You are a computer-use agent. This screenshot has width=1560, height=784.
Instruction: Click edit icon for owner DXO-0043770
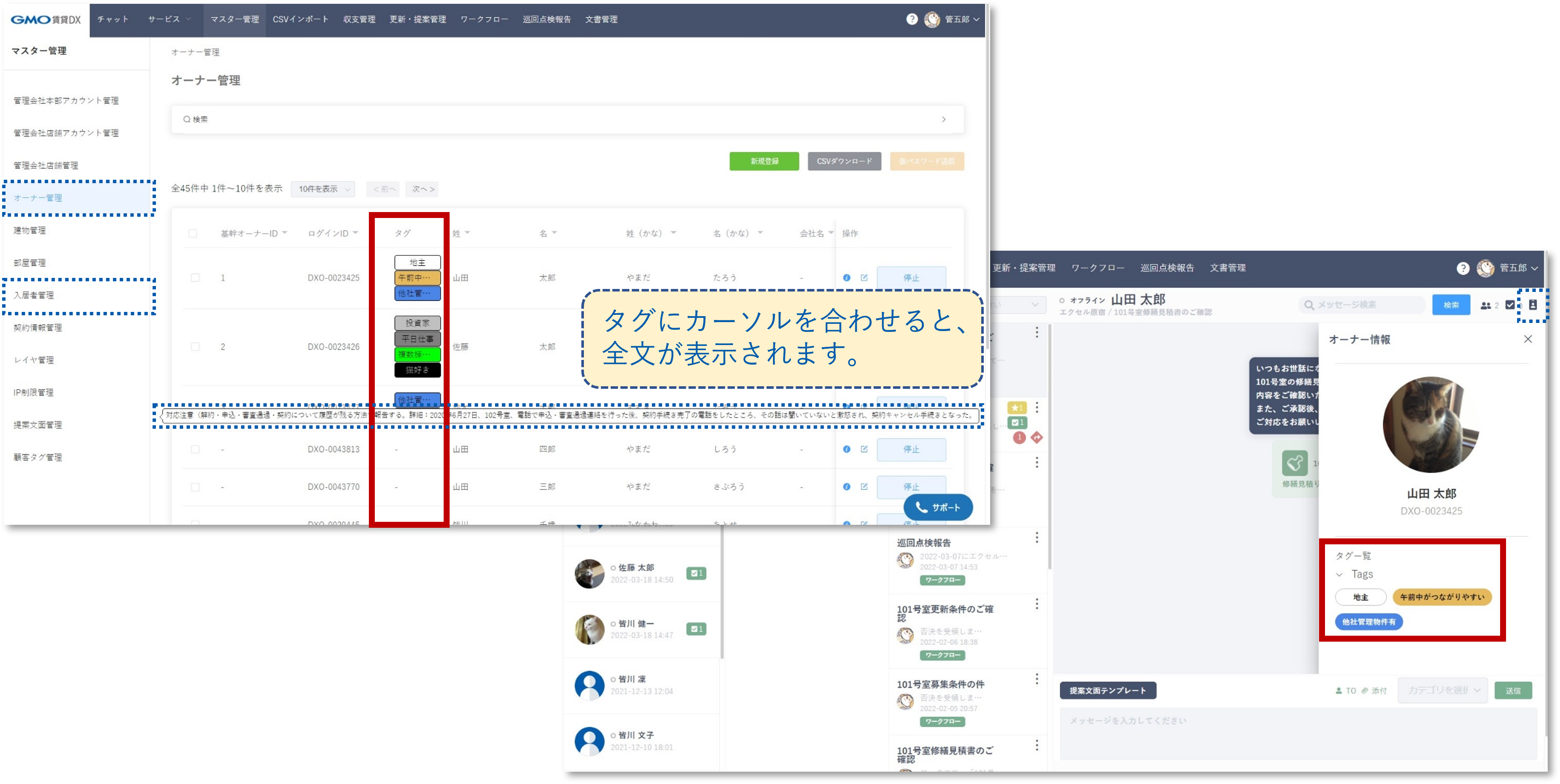pyautogui.click(x=864, y=487)
